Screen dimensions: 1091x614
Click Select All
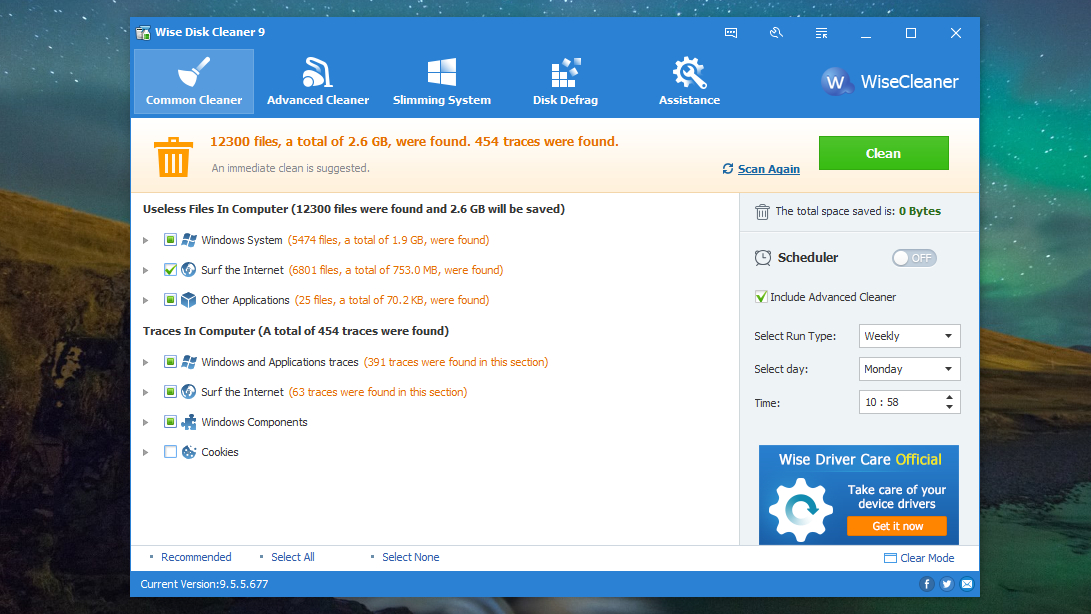tap(293, 557)
